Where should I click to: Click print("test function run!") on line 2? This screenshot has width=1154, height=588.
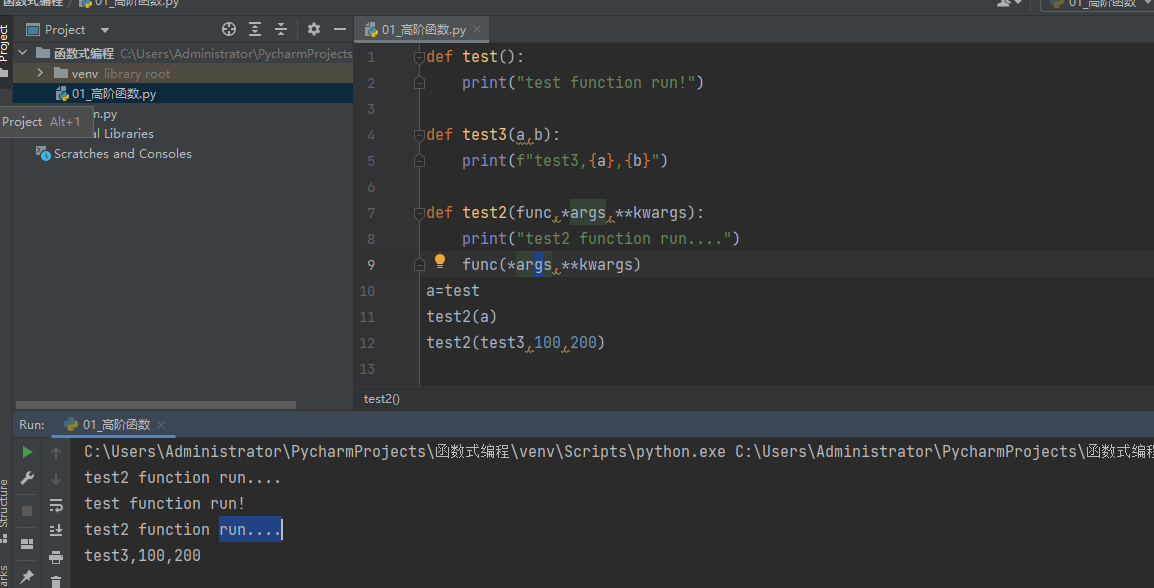(x=583, y=82)
